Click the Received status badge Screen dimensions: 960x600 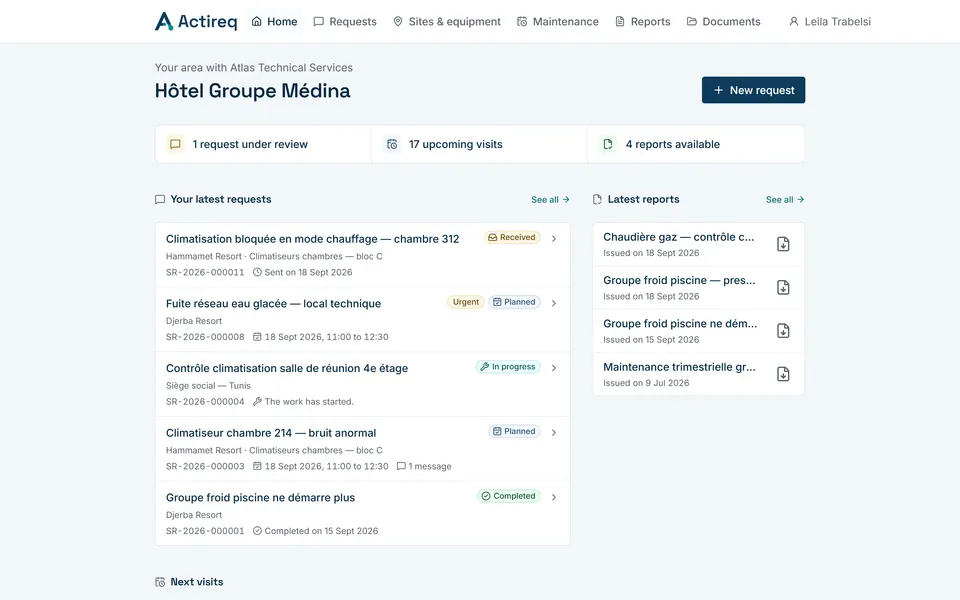click(x=512, y=238)
